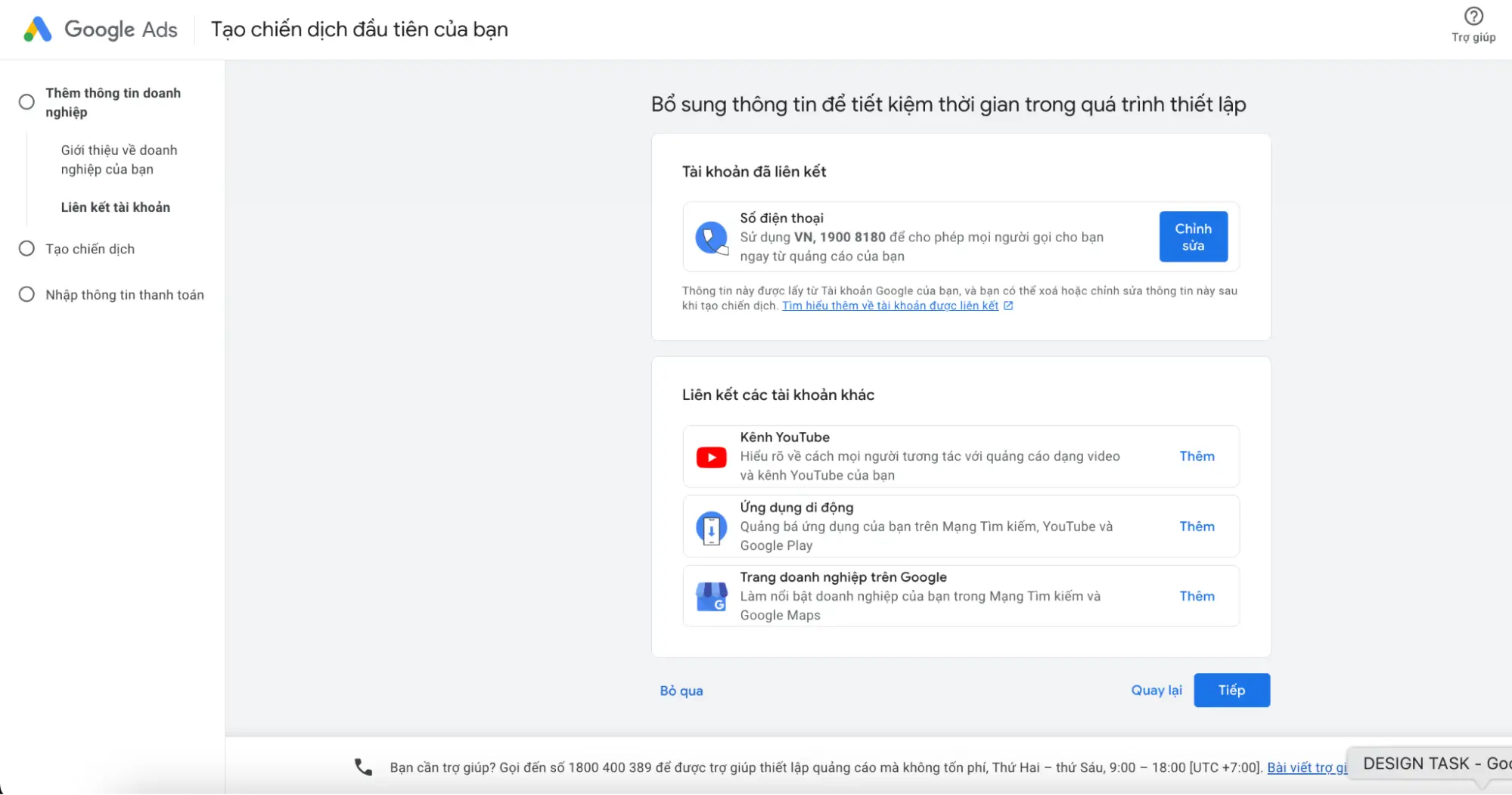Go to Tạo chiến dịch step label
Image resolution: width=1512 pixels, height=795 pixels.
pyautogui.click(x=90, y=249)
